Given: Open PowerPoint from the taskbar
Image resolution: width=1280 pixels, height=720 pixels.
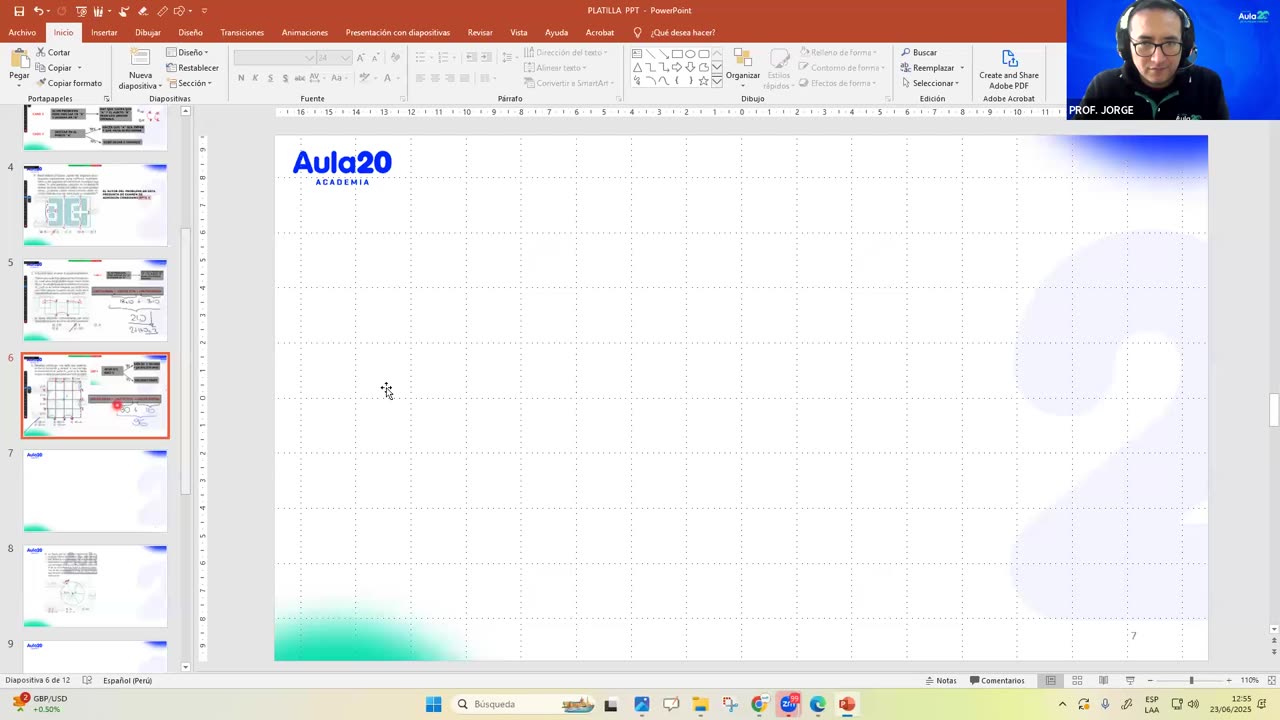Looking at the screenshot, I should coord(847,704).
